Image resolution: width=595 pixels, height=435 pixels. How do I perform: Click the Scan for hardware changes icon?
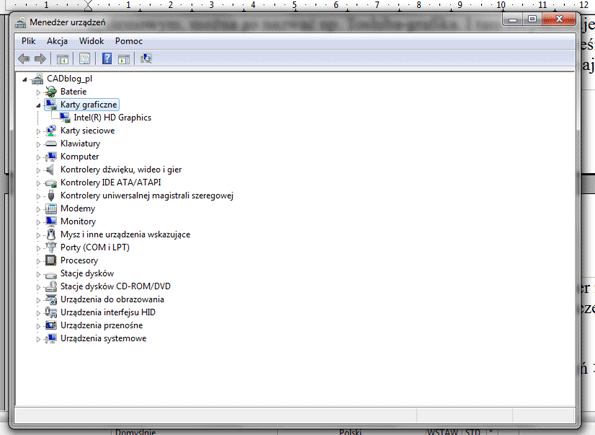click(x=146, y=58)
